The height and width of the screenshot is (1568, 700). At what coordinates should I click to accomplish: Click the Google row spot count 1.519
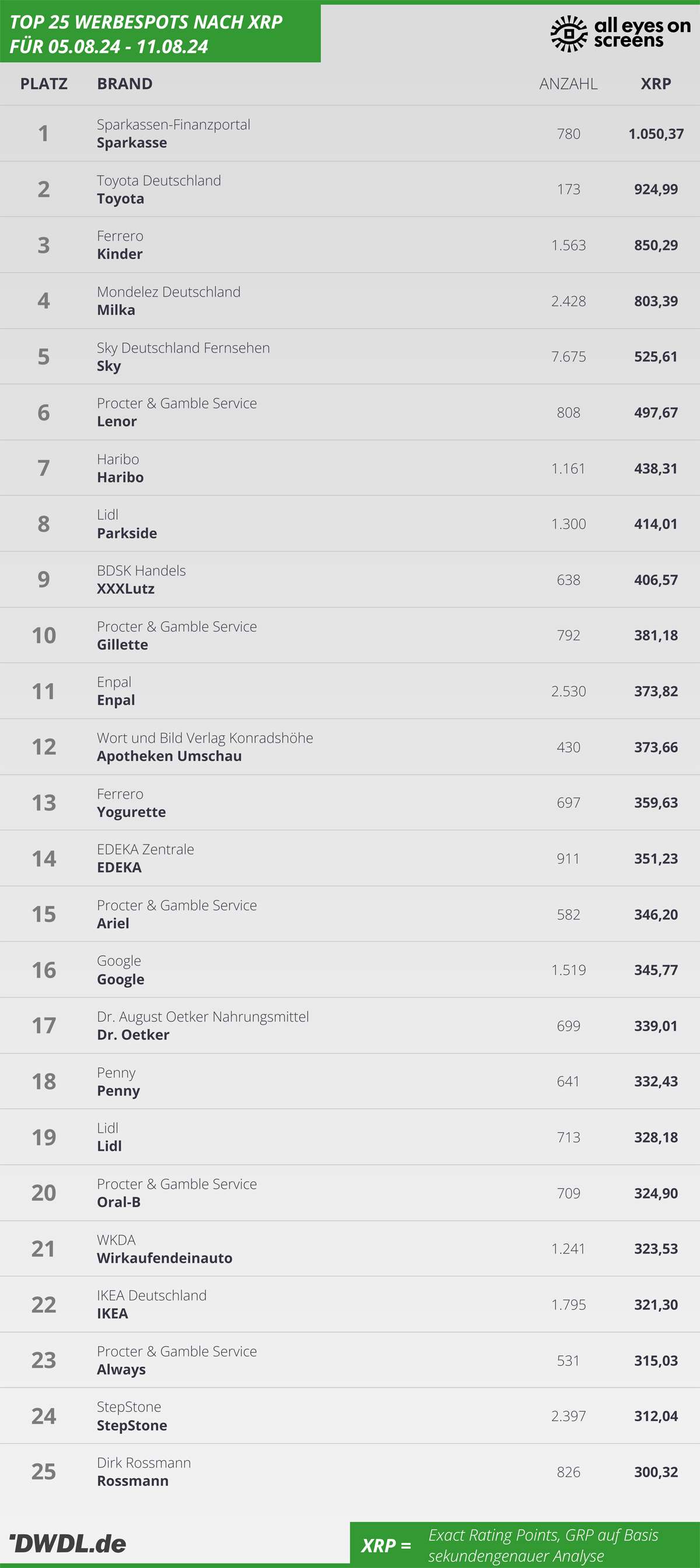[x=569, y=970]
